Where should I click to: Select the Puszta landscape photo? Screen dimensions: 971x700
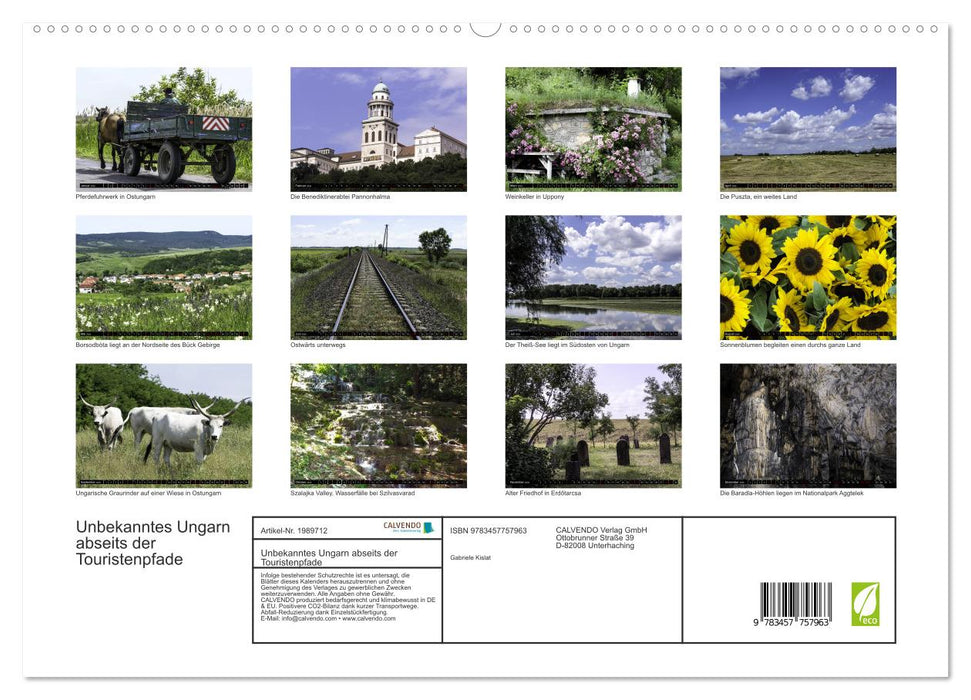tap(808, 128)
